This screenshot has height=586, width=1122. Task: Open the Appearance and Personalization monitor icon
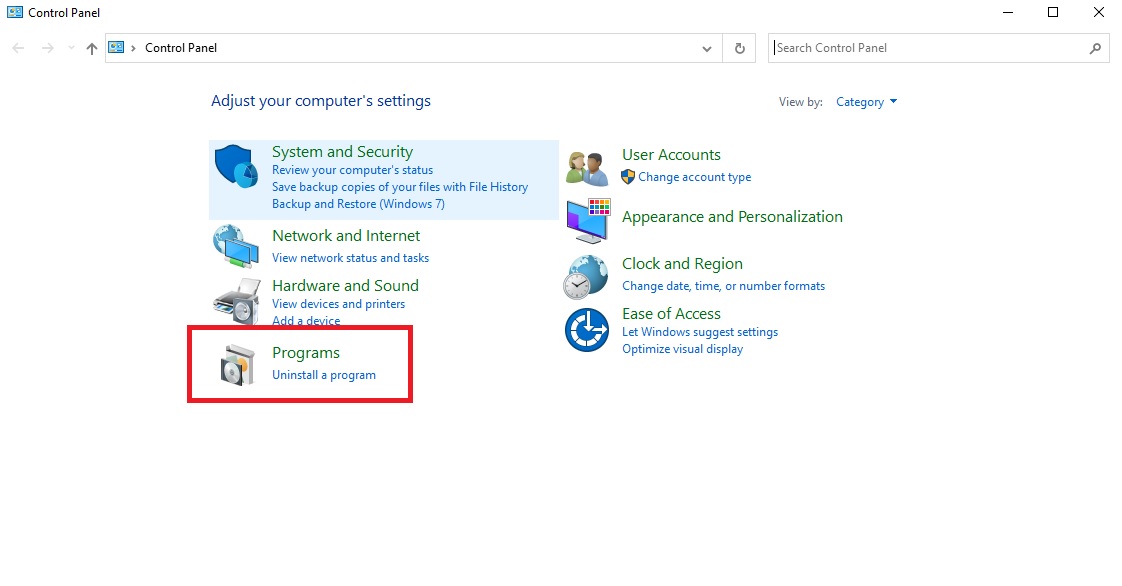(587, 221)
